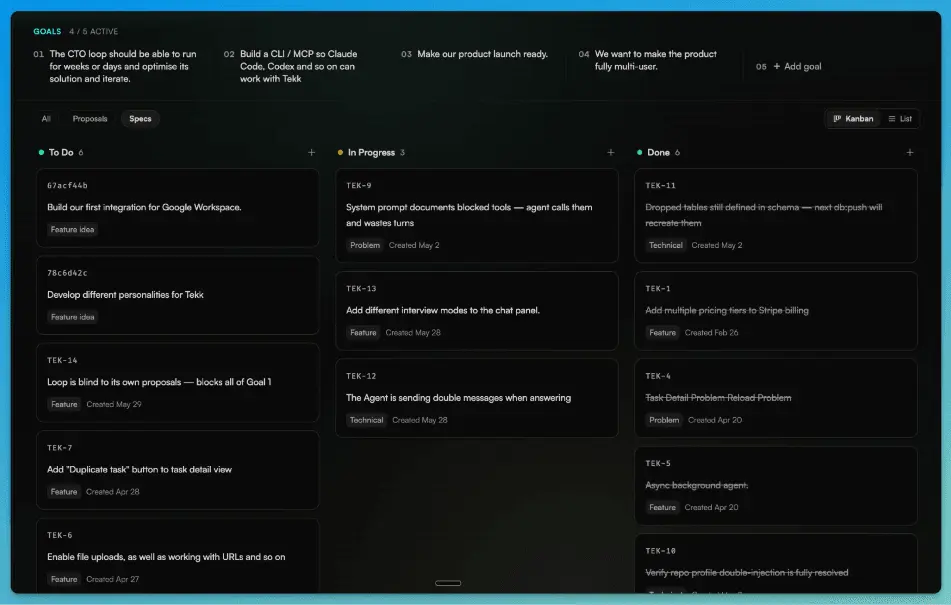Click the Feature tag on TEK-1
951x605 pixels.
click(x=662, y=333)
